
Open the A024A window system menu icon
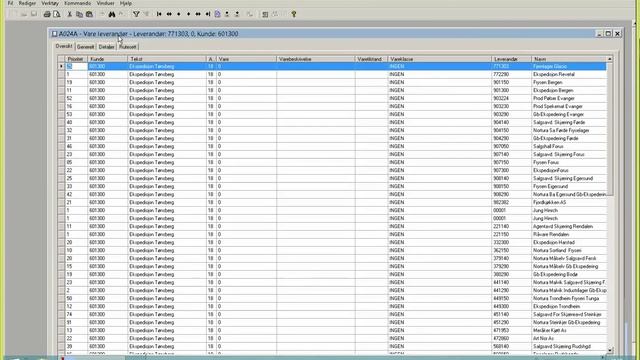click(54, 34)
